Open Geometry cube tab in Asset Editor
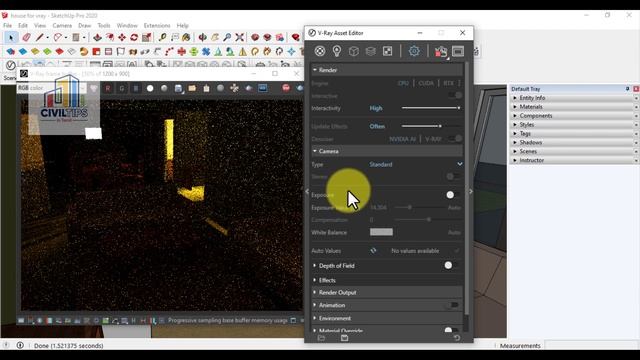Image resolution: width=640 pixels, height=360 pixels. pyautogui.click(x=353, y=51)
